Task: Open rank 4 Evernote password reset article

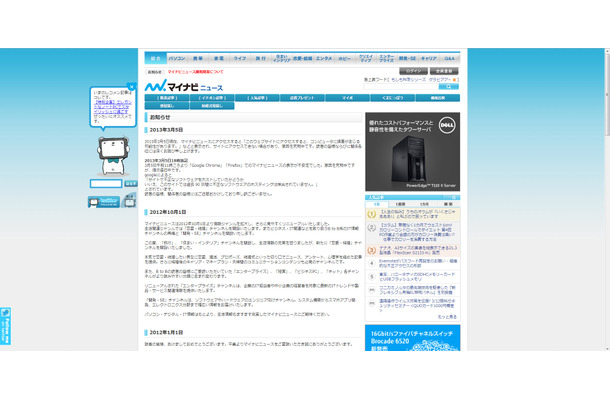Action: click(418, 263)
